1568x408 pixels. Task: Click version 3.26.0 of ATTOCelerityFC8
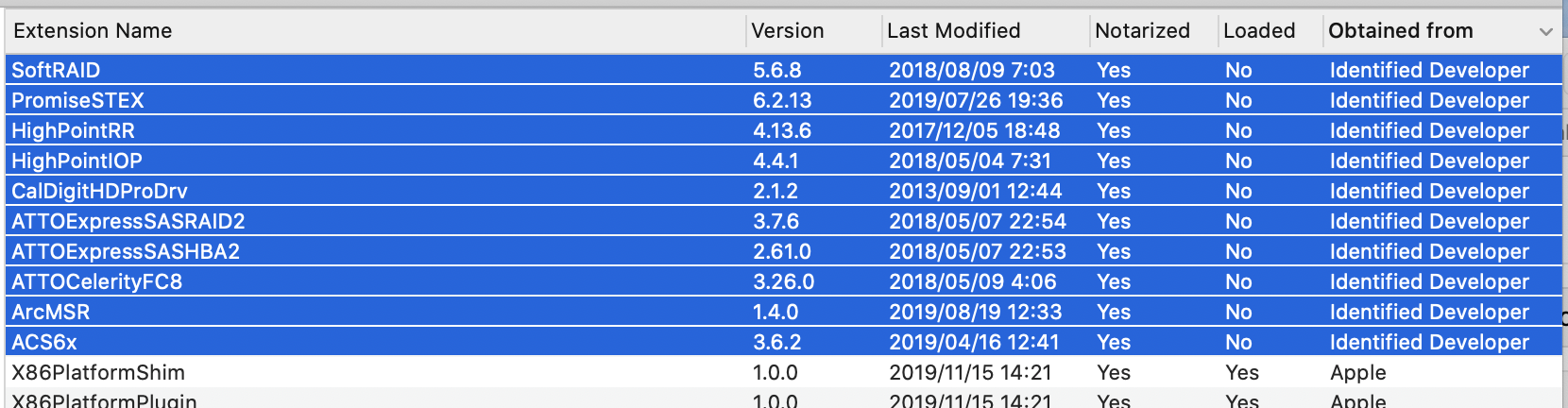784,281
